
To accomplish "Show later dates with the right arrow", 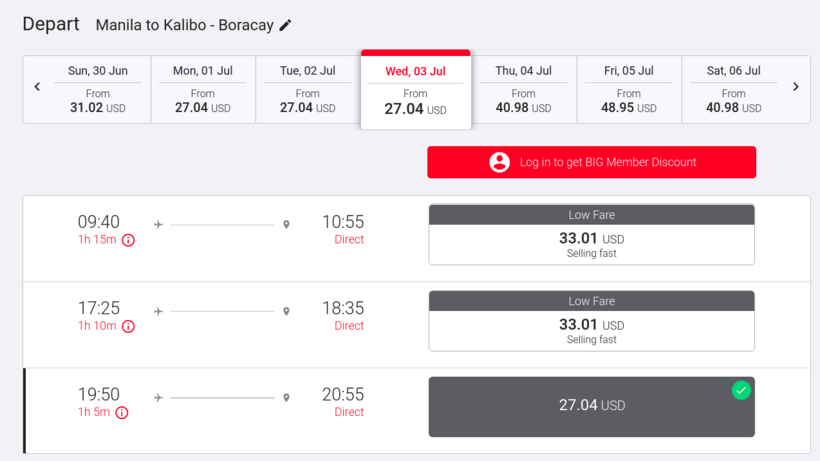I will 796,87.
